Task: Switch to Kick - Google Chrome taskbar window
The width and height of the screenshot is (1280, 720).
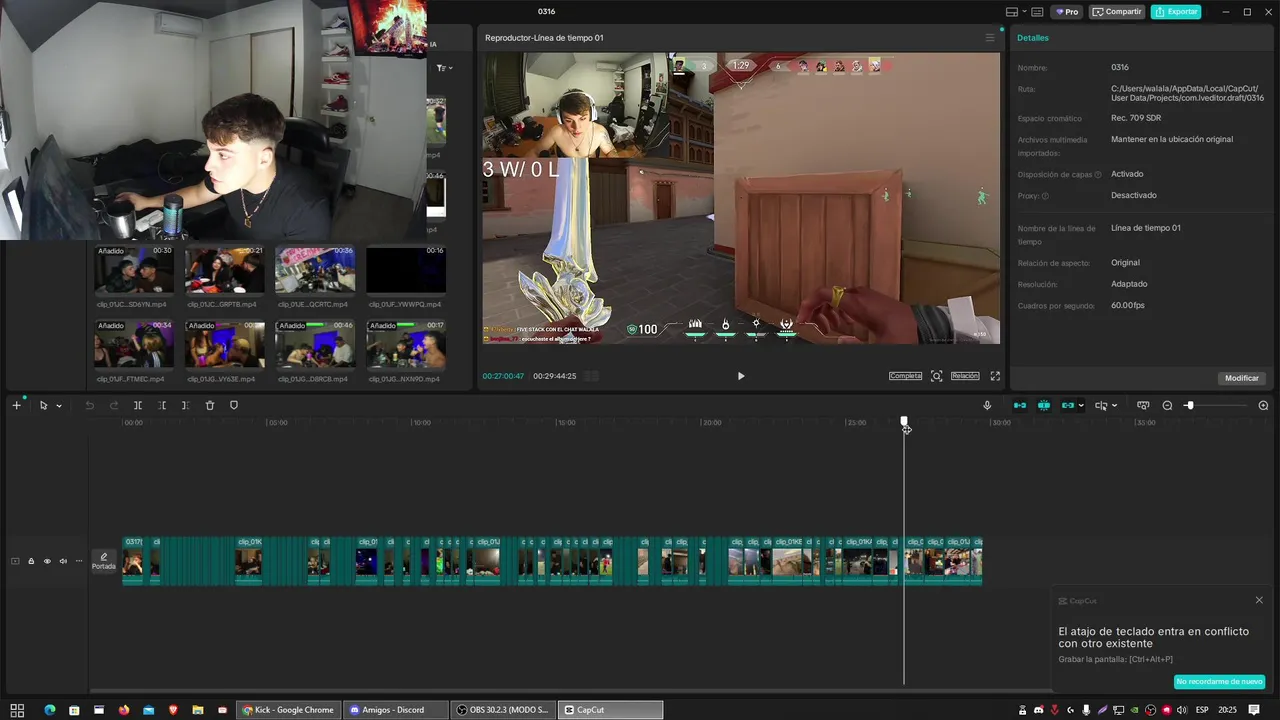Action: click(288, 710)
